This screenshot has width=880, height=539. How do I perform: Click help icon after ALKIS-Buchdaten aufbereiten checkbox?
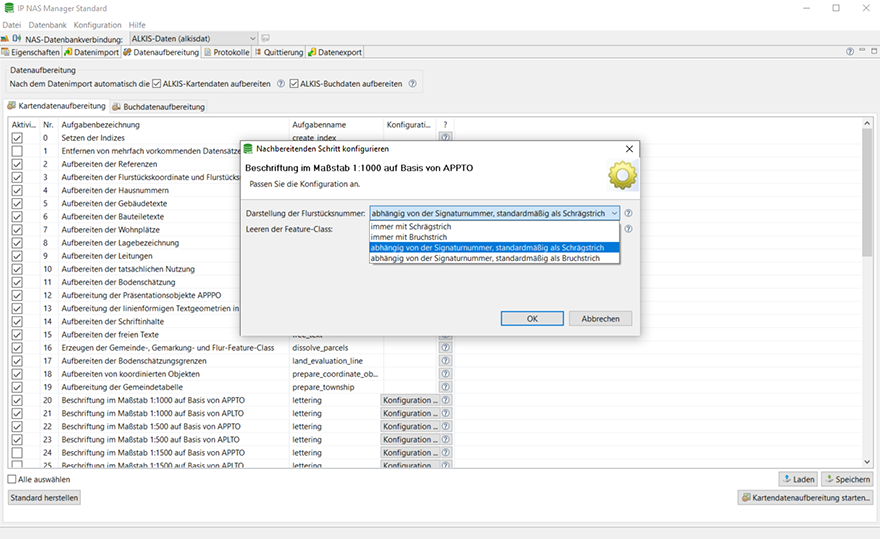tap(413, 84)
